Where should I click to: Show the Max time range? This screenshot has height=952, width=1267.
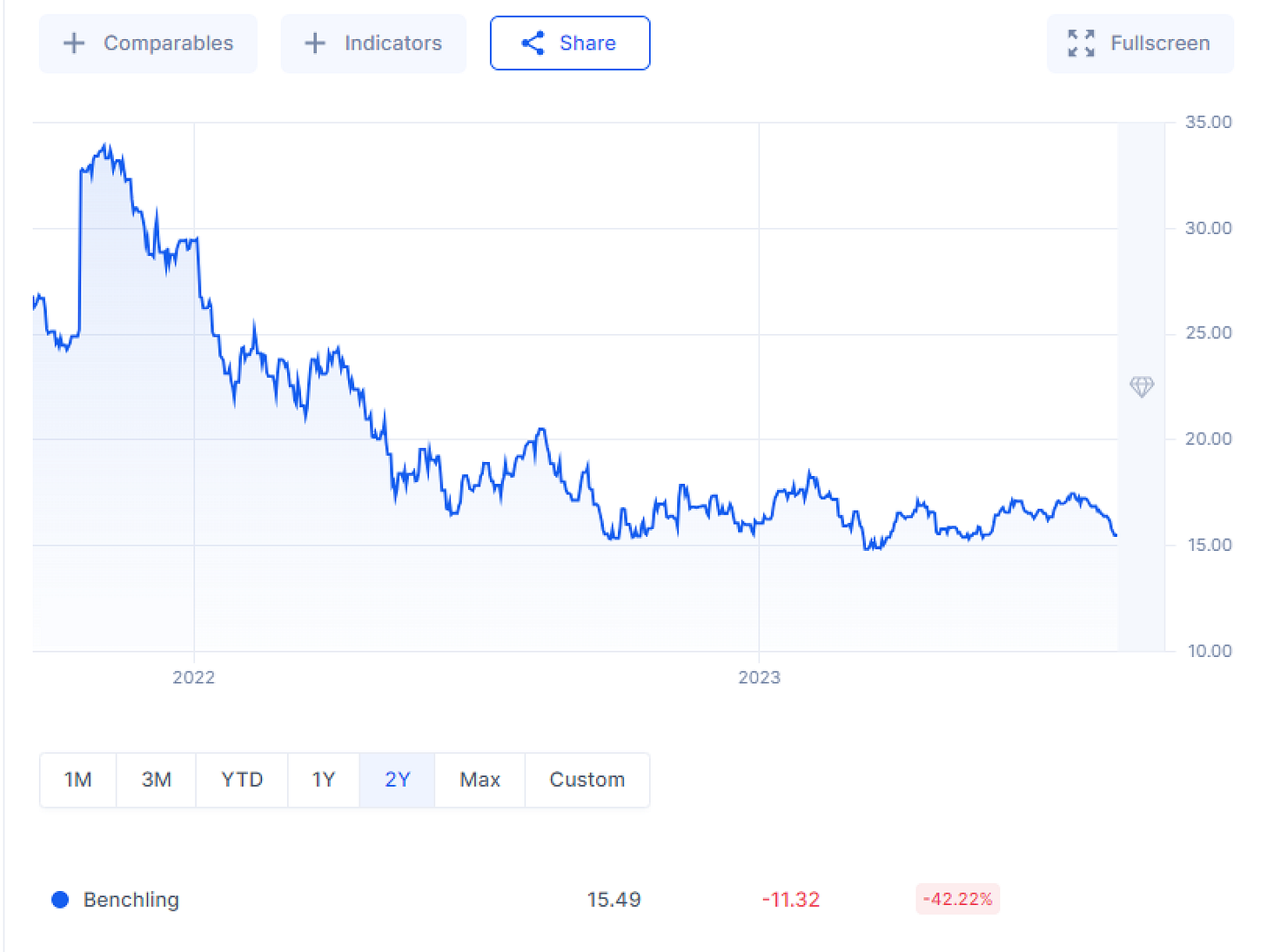[480, 780]
